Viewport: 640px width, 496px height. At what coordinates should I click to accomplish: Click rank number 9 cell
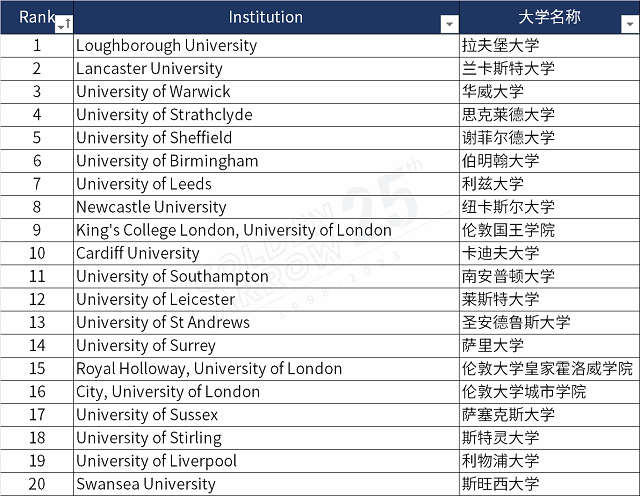tap(37, 230)
